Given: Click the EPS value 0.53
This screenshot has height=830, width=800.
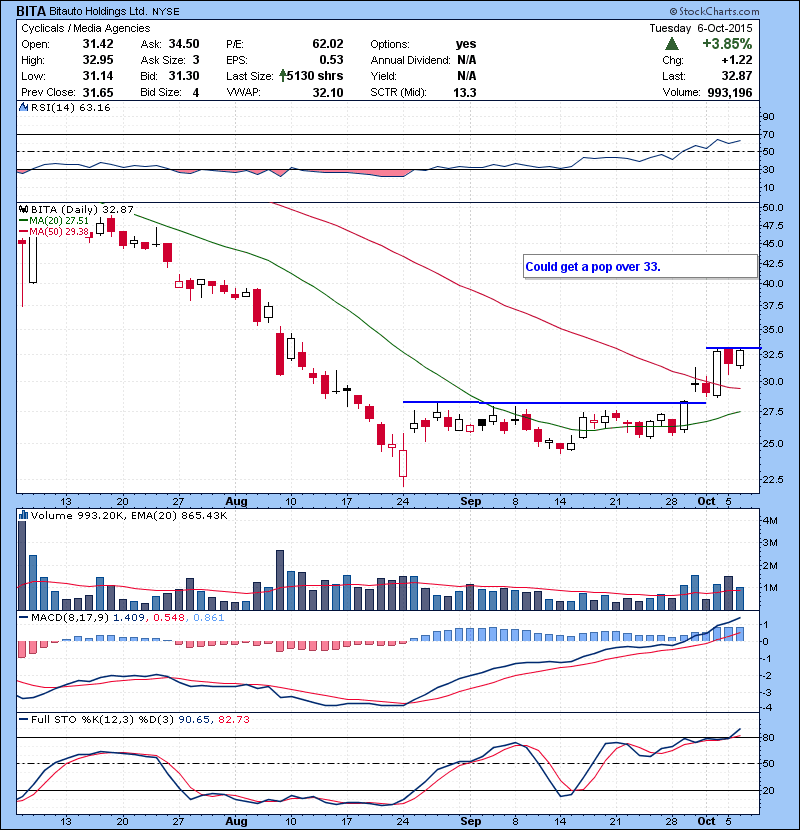Looking at the screenshot, I should (x=331, y=60).
